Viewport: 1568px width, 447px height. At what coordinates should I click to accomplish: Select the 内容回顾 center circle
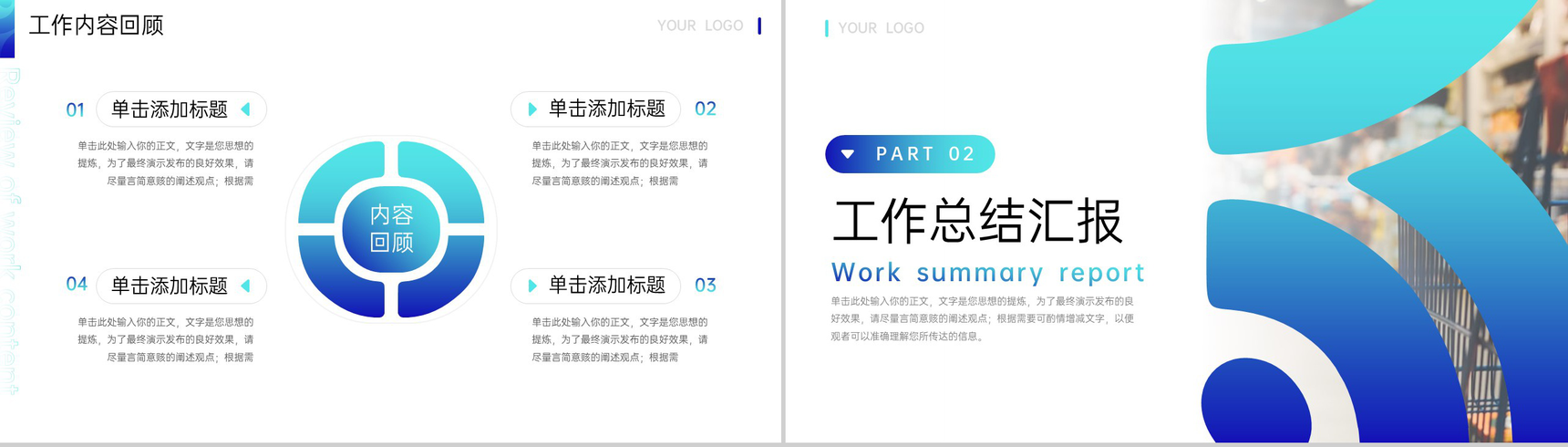pyautogui.click(x=392, y=228)
